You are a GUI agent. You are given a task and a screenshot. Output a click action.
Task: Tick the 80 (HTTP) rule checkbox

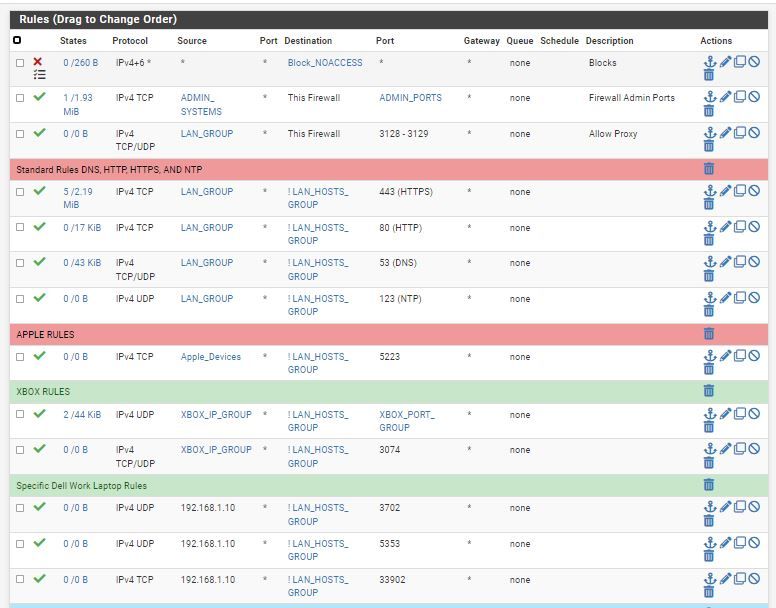coord(20,228)
